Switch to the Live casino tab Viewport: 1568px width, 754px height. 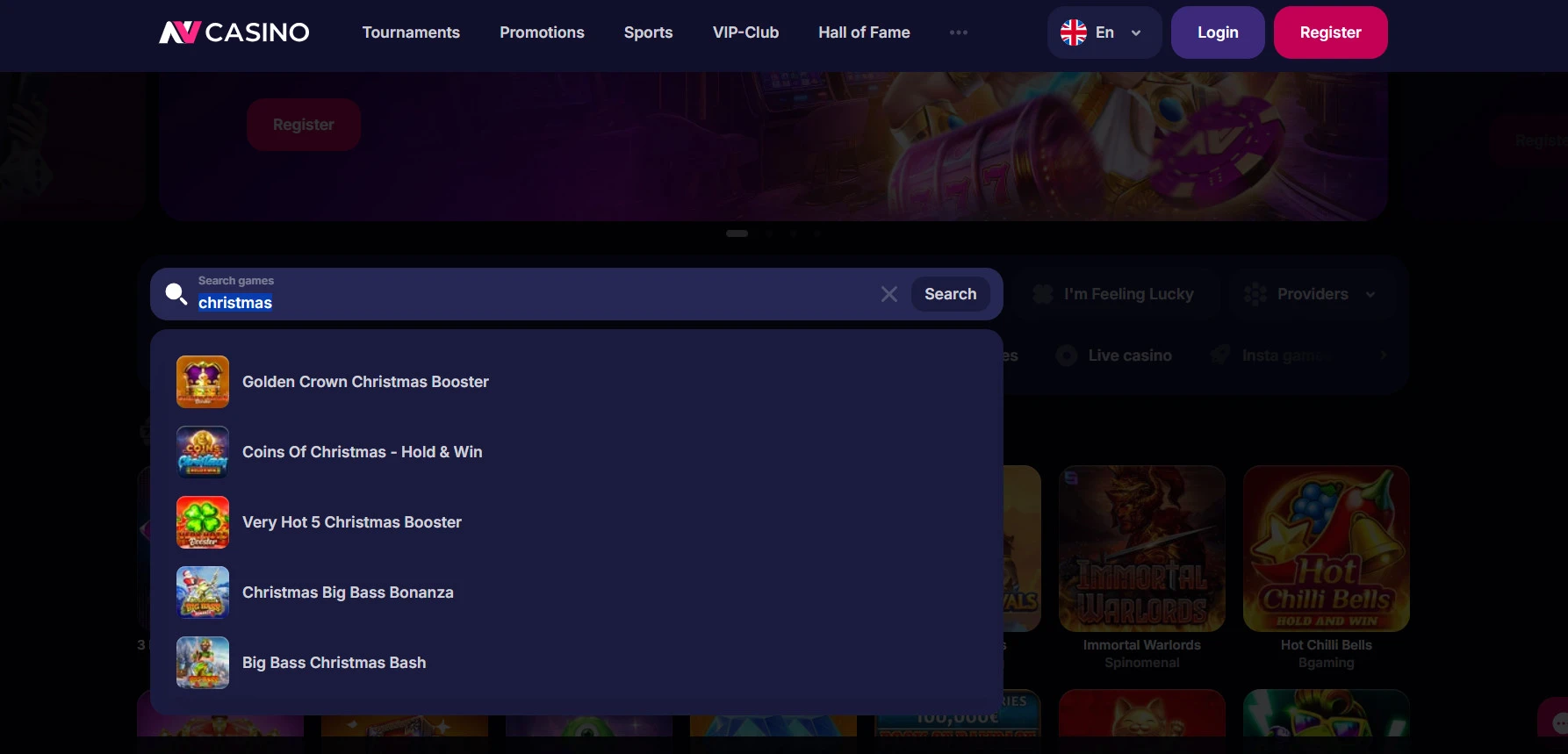[1114, 355]
